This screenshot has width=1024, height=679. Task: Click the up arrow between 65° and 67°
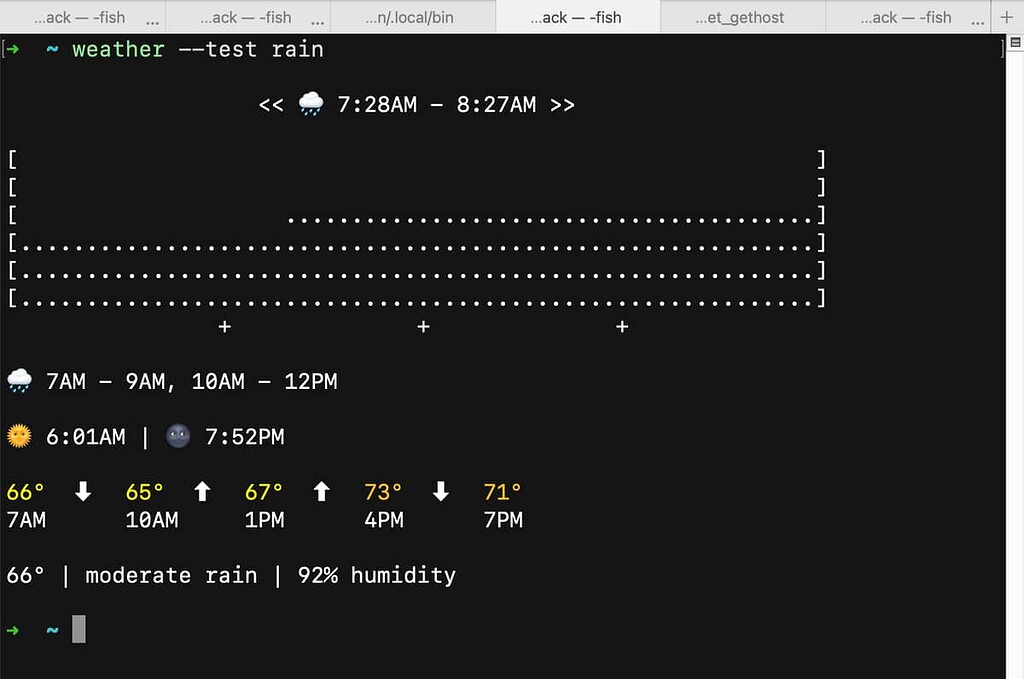202,492
